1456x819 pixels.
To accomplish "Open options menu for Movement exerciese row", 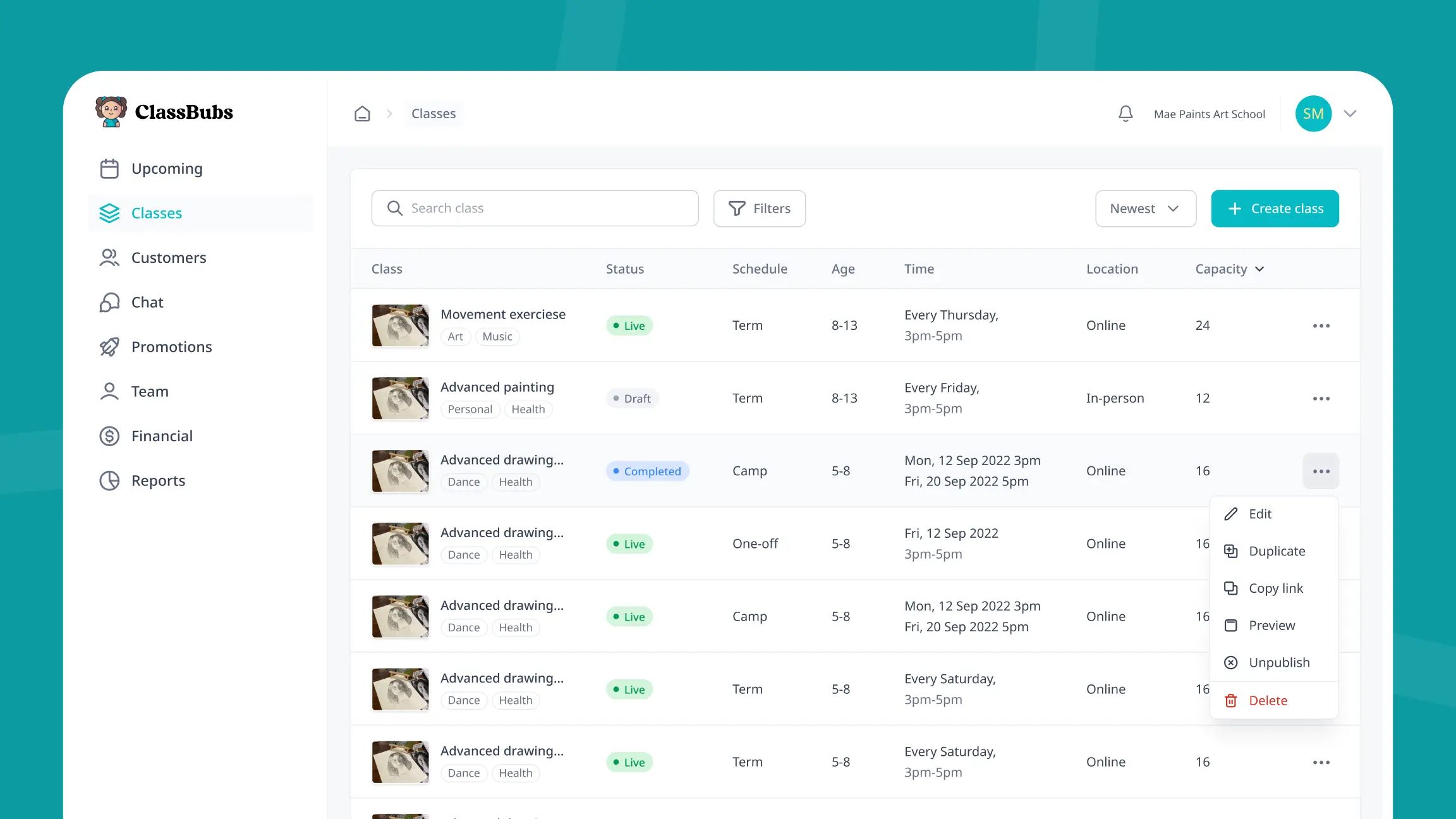I will [1321, 326].
